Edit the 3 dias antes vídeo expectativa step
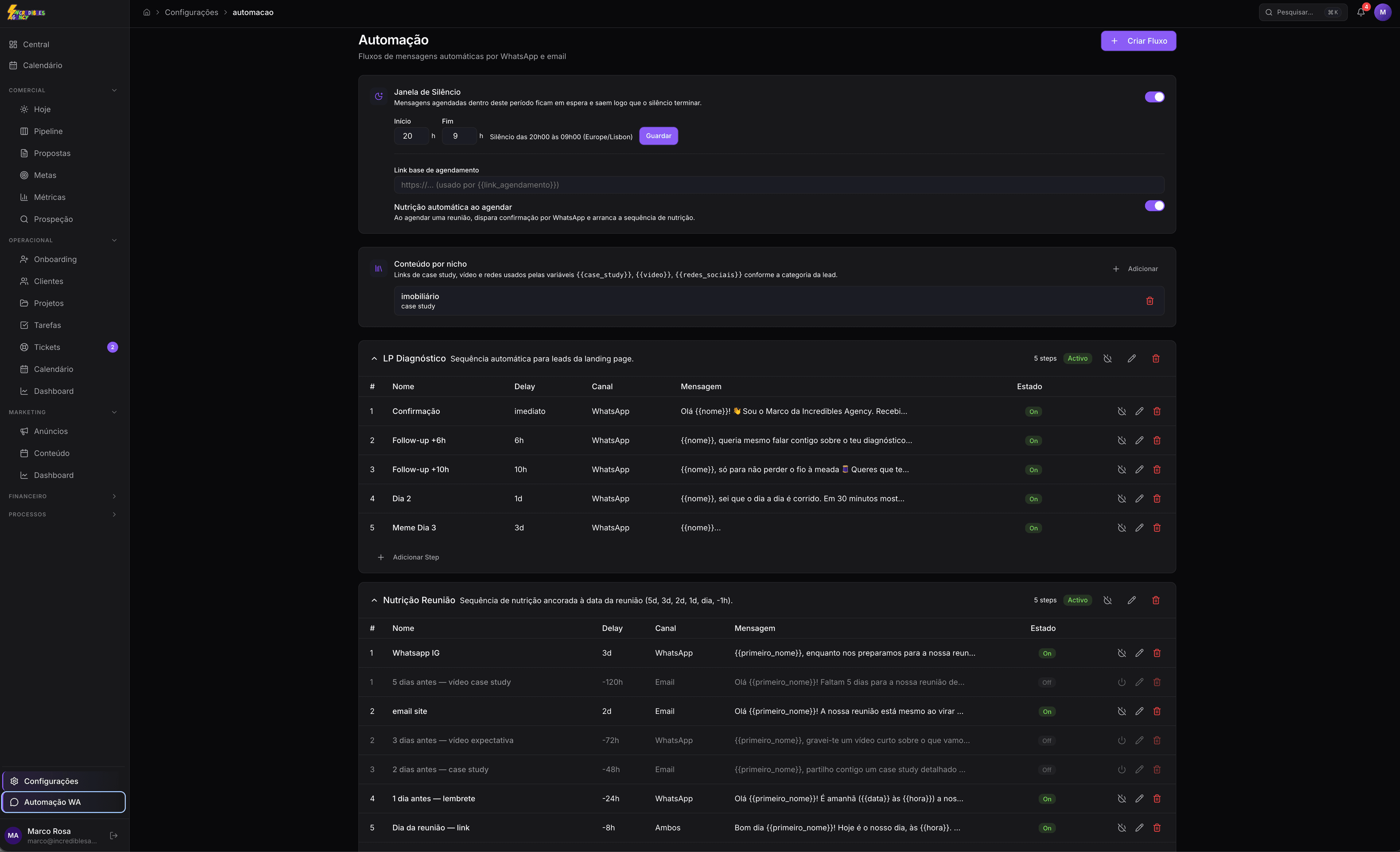Screen dimensions: 1400x852 click(1139, 740)
